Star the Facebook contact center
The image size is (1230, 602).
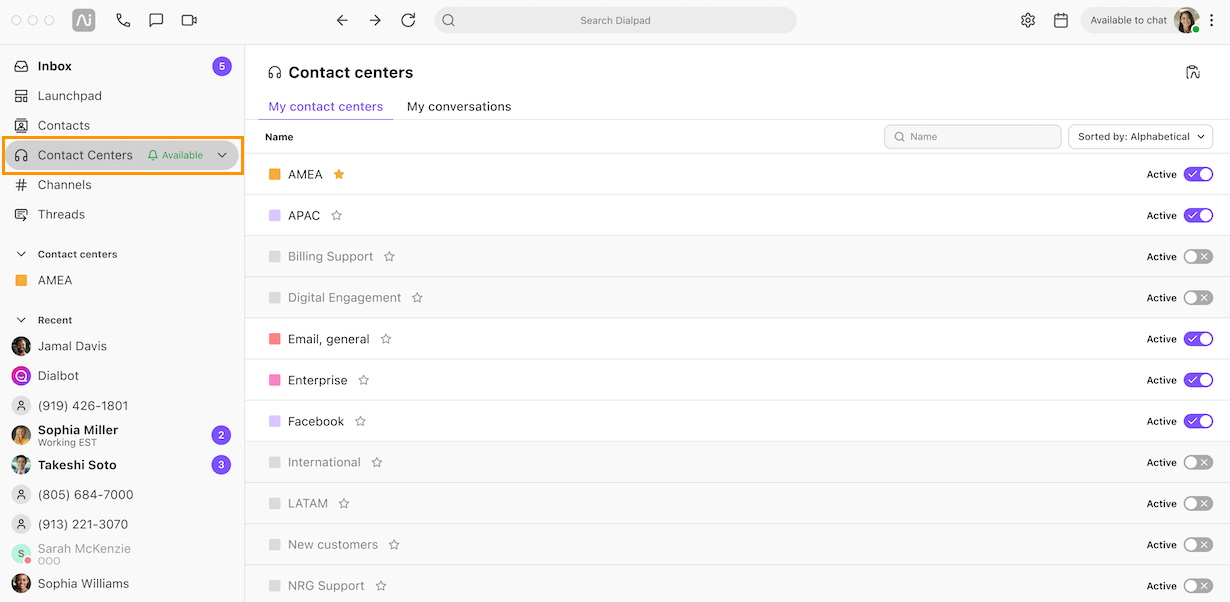pos(360,421)
